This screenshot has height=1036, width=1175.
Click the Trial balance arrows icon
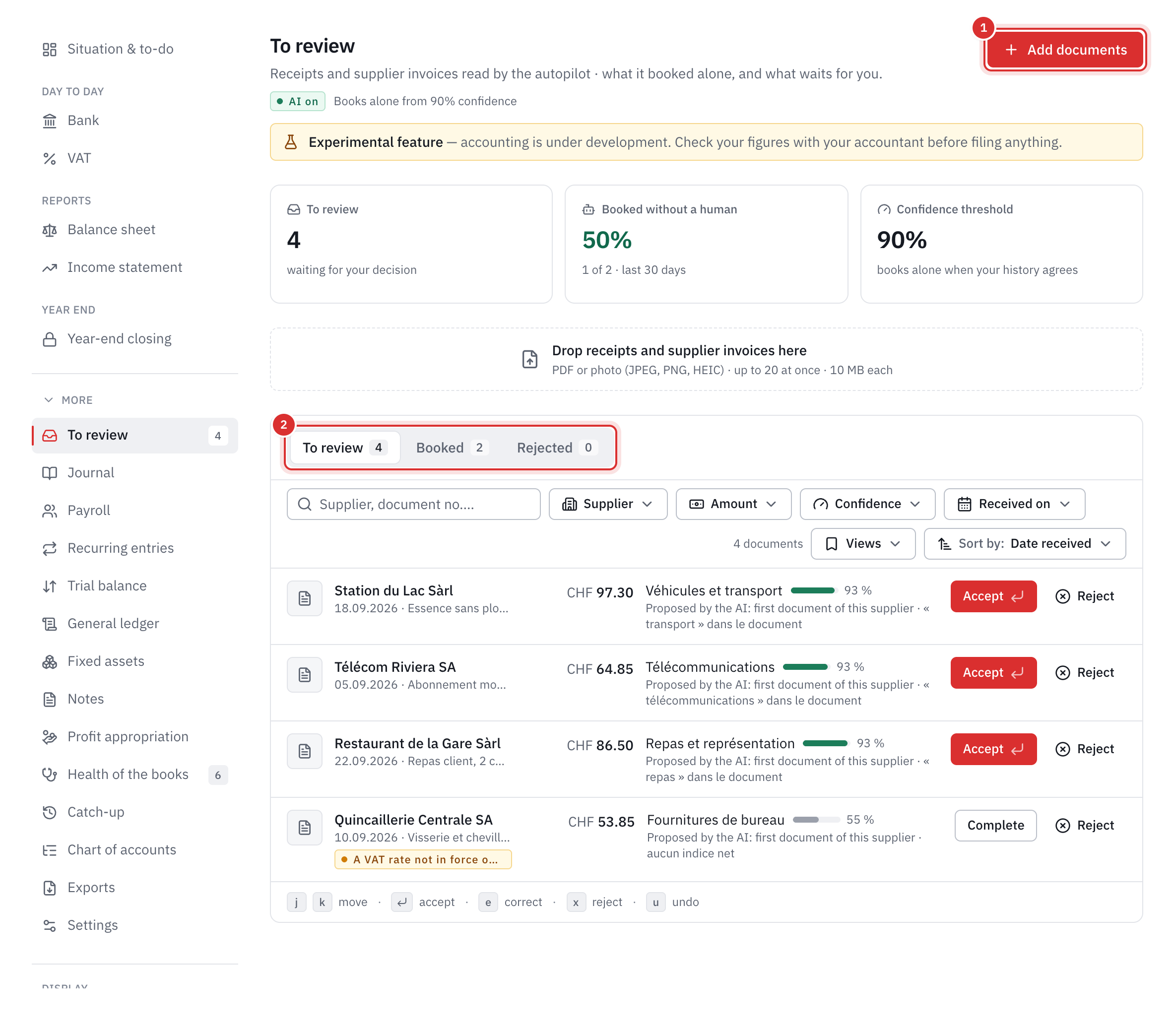pos(50,586)
